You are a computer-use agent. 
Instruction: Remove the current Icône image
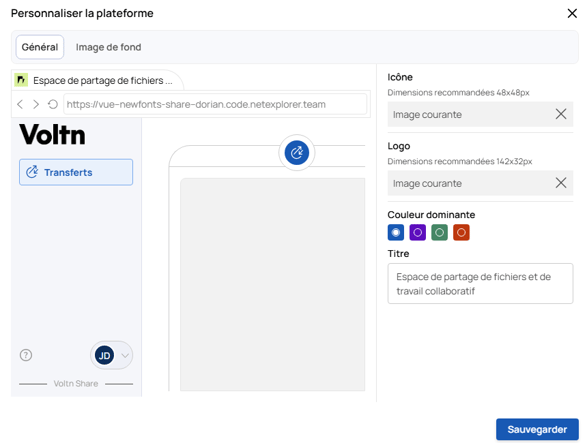(561, 114)
